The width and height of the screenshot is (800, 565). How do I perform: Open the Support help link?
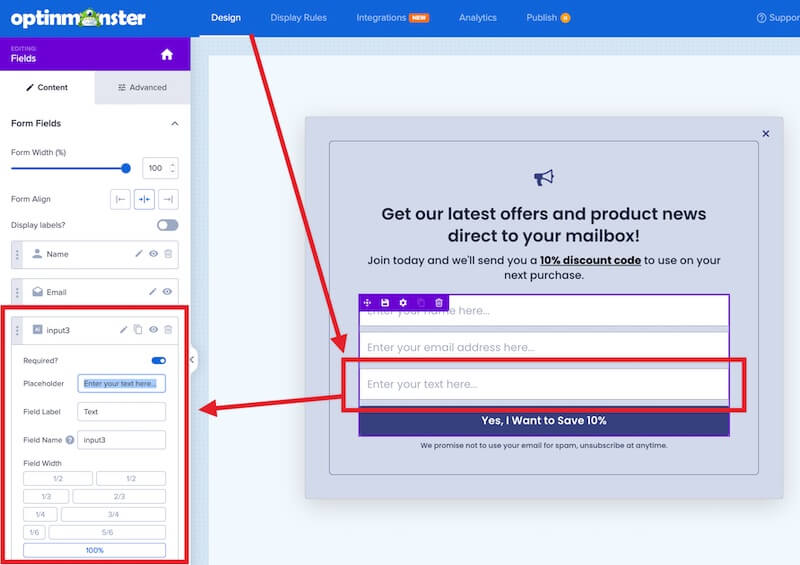pyautogui.click(x=778, y=18)
